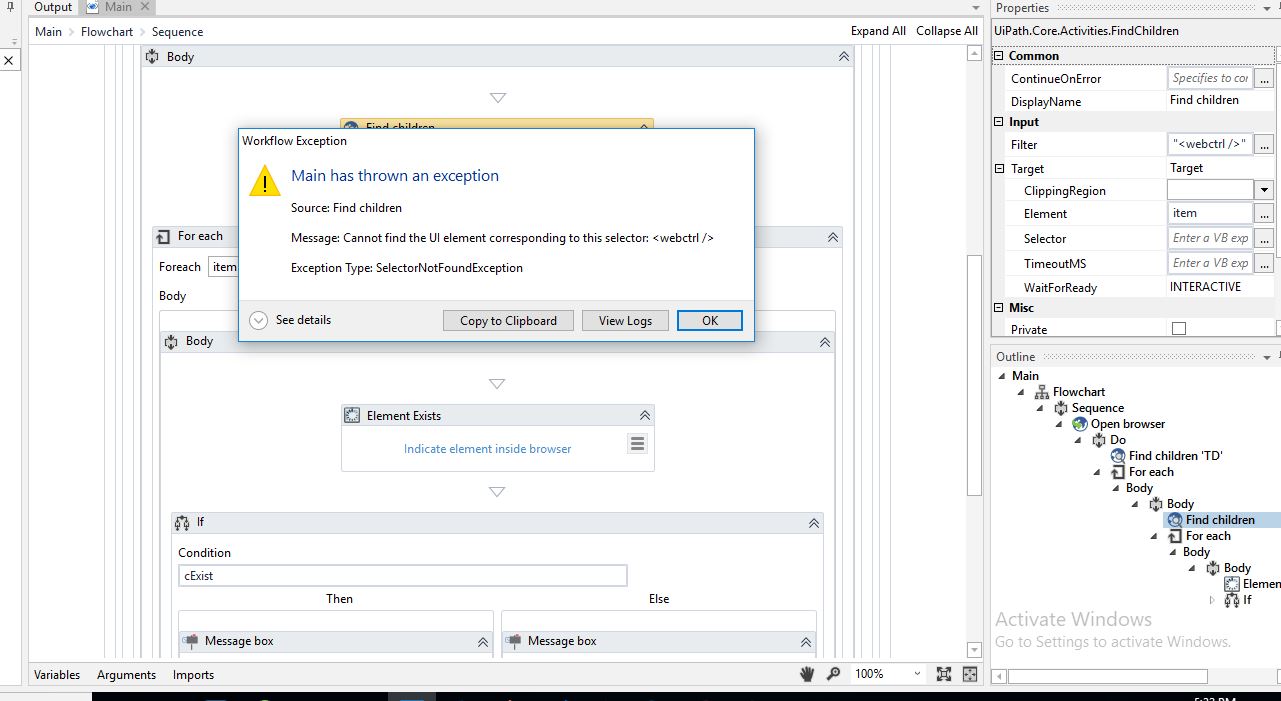Image resolution: width=1281 pixels, height=701 pixels.
Task: Open Element Exists options hamburger menu
Action: pos(637,443)
